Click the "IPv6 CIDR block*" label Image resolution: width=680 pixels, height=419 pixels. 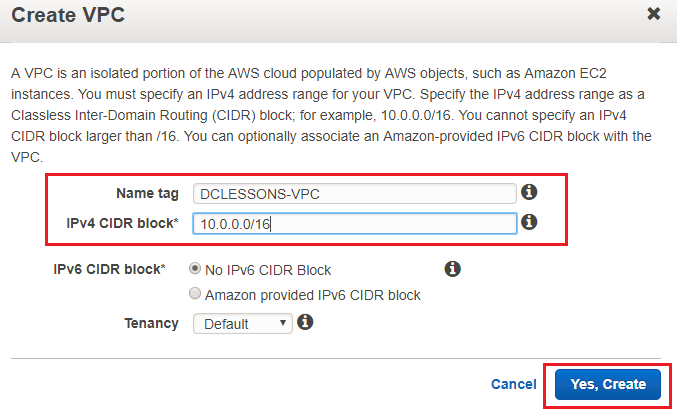tap(109, 269)
